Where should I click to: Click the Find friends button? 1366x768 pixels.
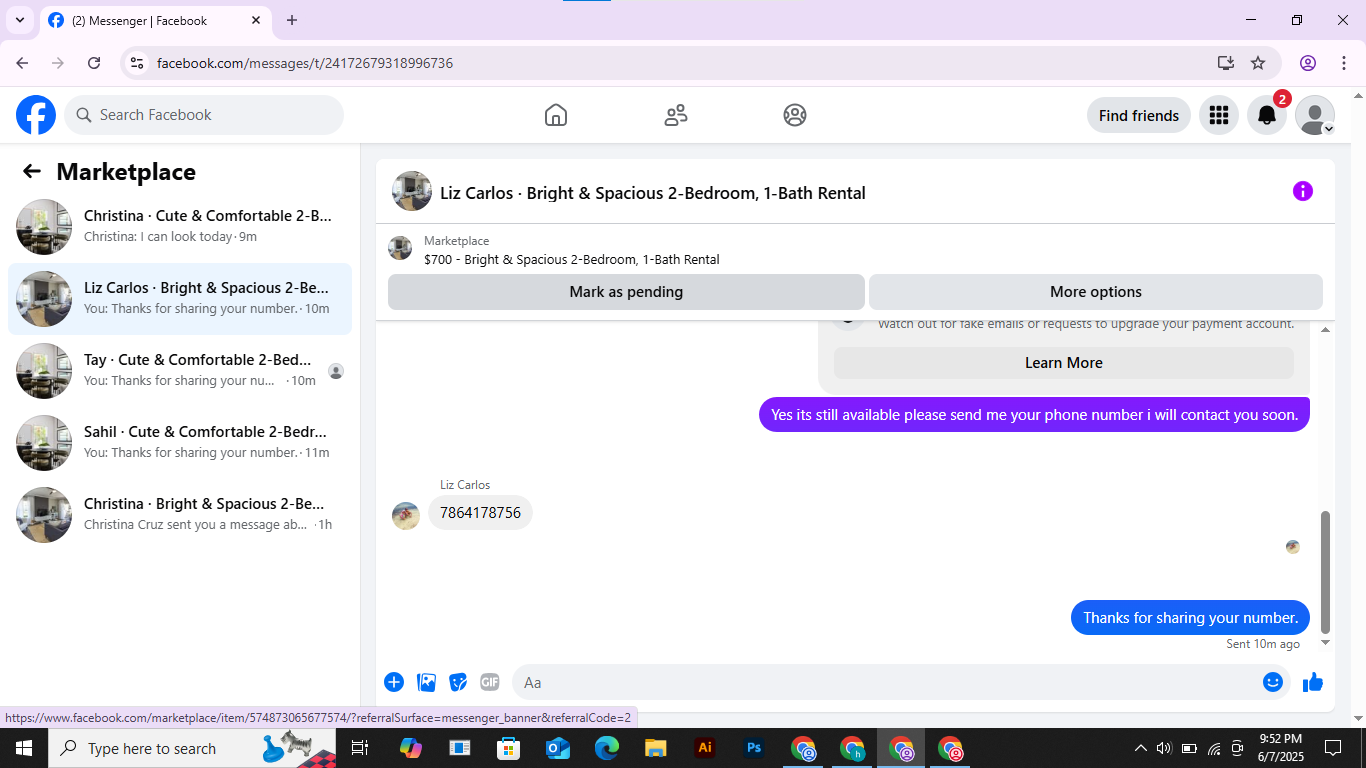1139,115
